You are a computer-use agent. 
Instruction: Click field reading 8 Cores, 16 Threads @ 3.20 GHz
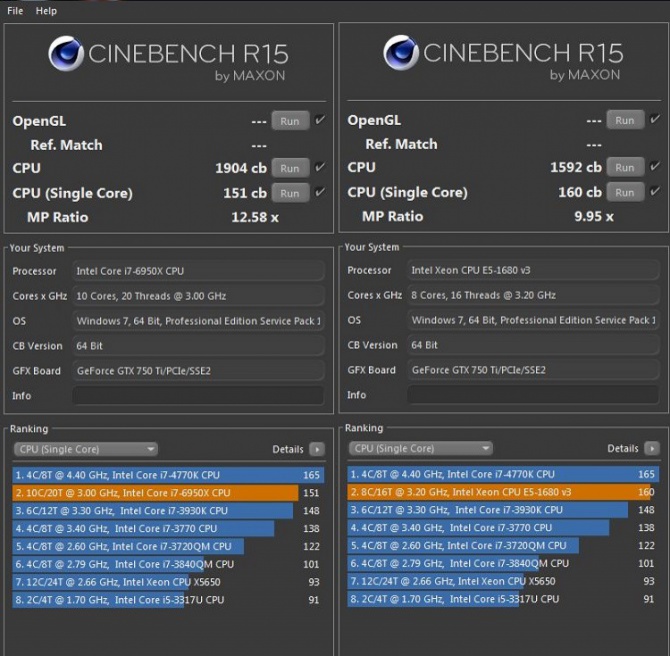tap(533, 295)
